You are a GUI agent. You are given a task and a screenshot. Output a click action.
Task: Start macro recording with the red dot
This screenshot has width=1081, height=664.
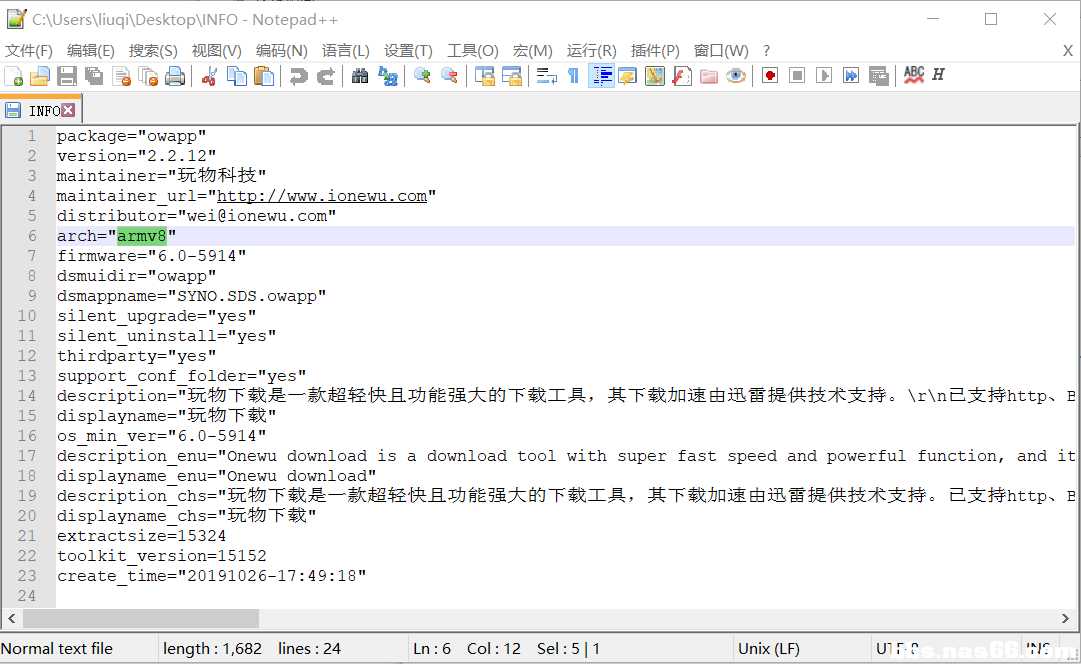click(770, 76)
